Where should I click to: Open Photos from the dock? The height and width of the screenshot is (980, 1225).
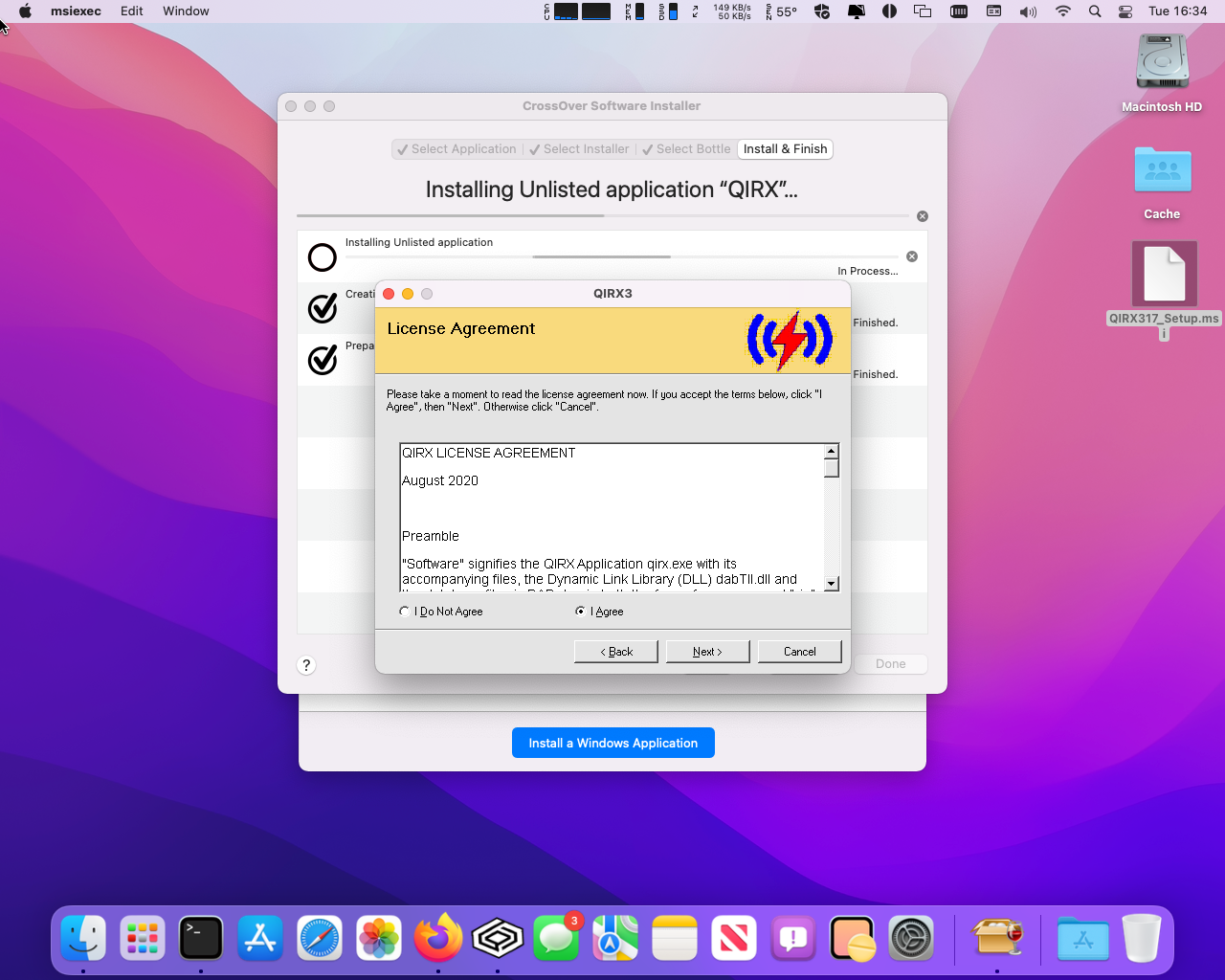[379, 938]
